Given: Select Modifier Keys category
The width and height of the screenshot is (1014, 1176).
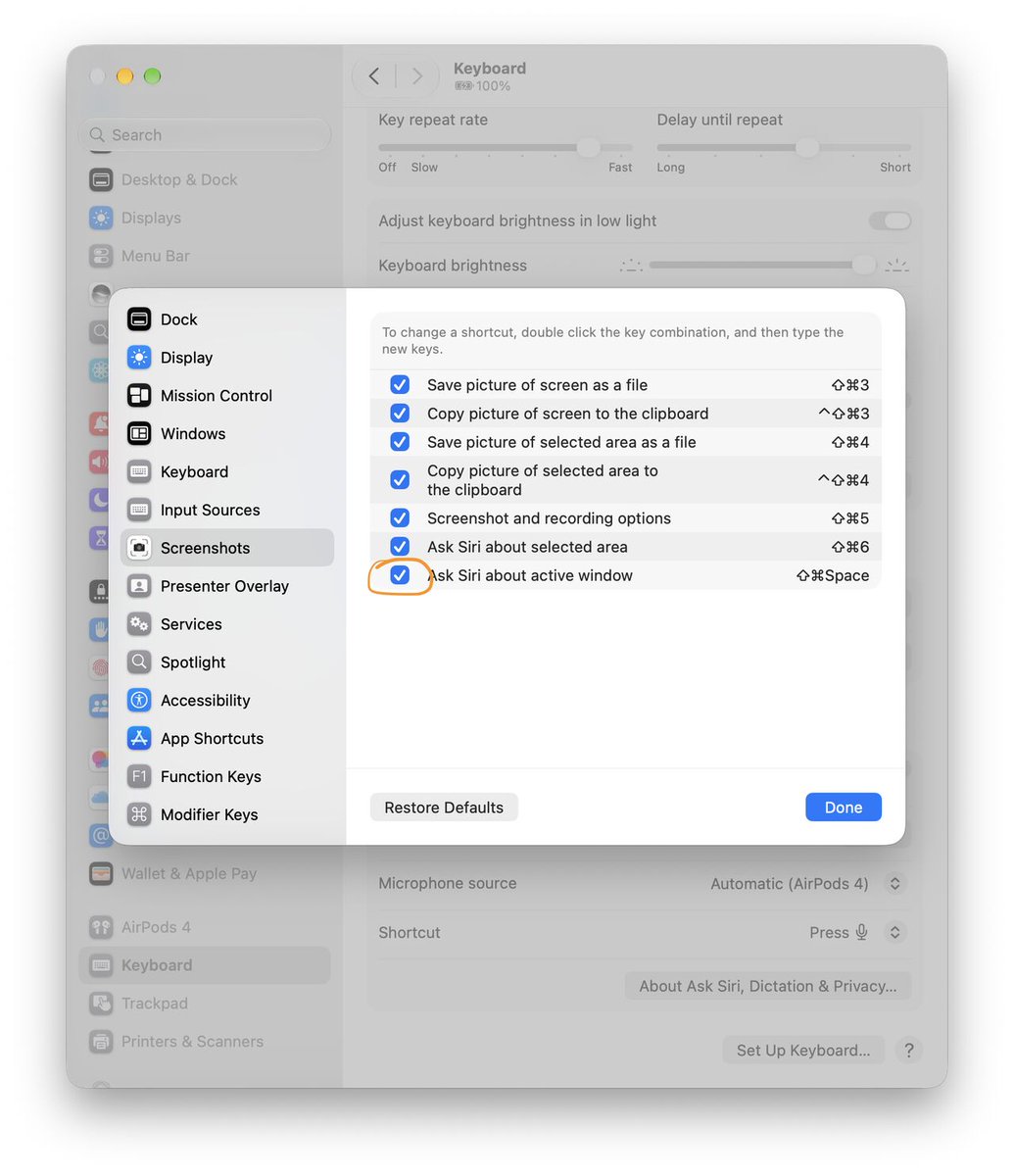Looking at the screenshot, I should click(227, 815).
